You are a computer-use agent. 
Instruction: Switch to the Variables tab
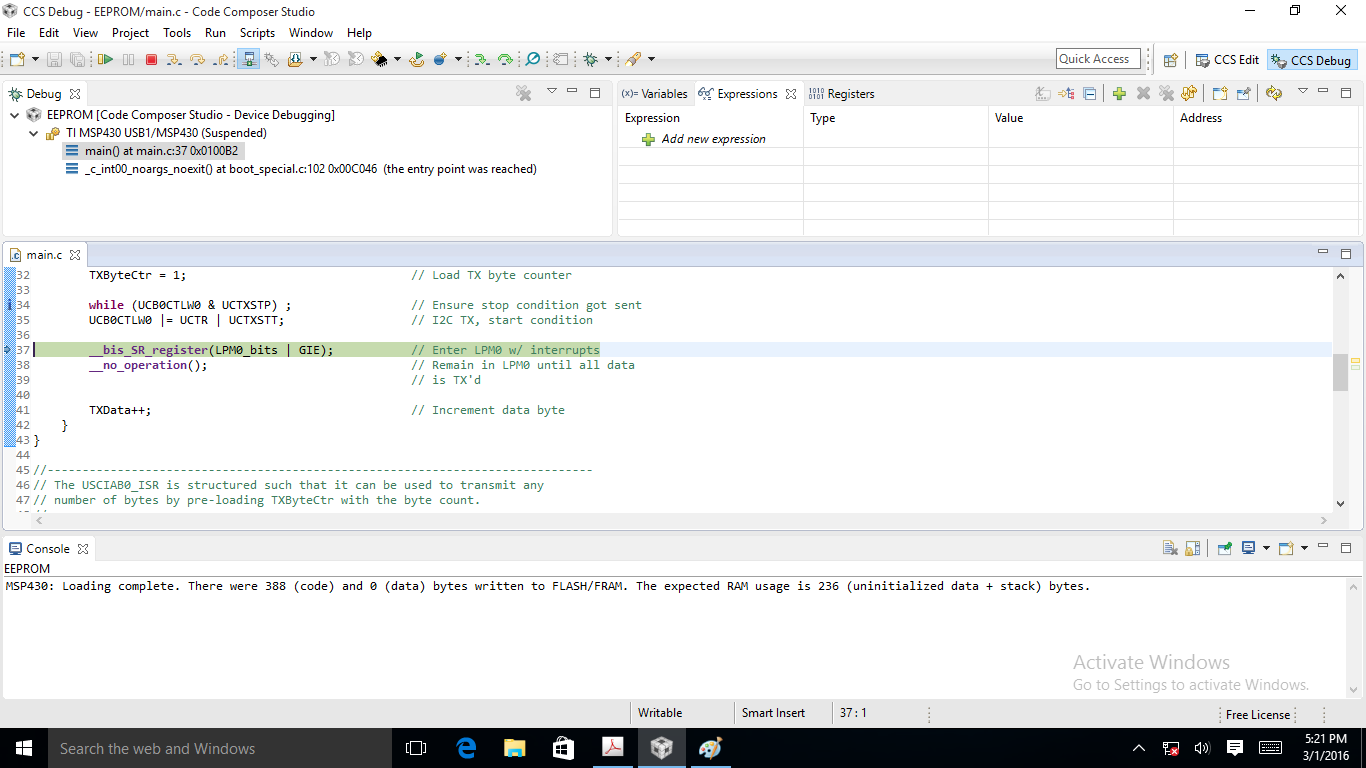coord(655,94)
